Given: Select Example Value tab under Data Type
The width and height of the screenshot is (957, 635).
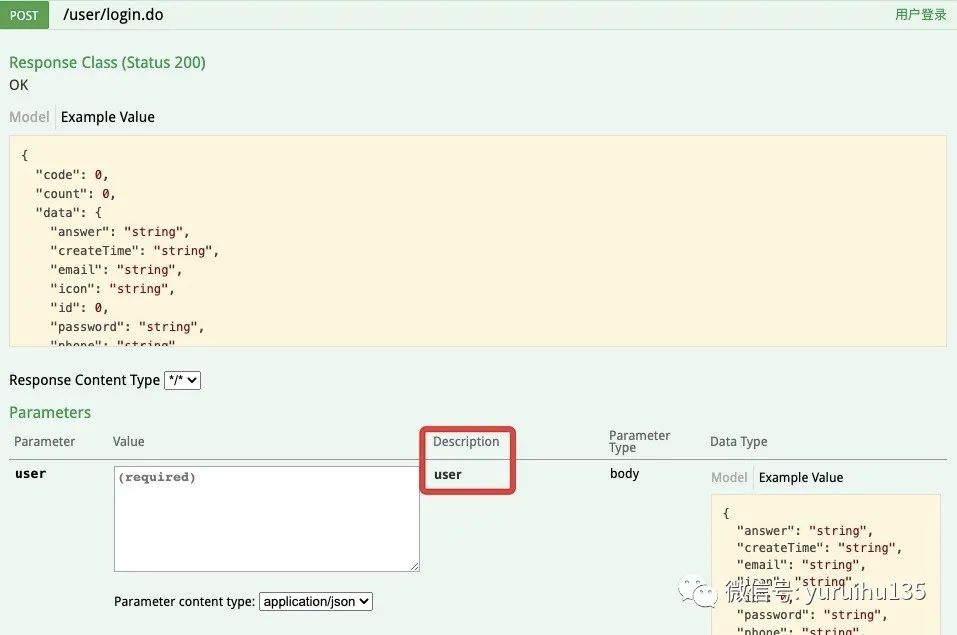Looking at the screenshot, I should tap(801, 477).
